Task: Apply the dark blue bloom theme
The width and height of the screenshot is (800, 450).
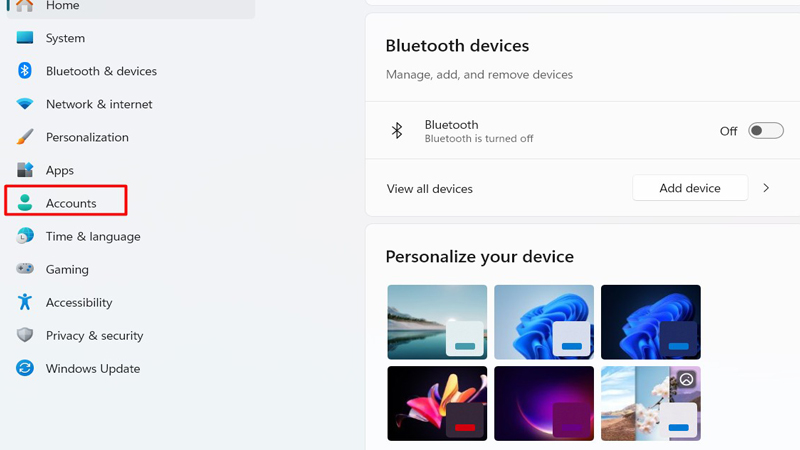Action: pos(650,322)
